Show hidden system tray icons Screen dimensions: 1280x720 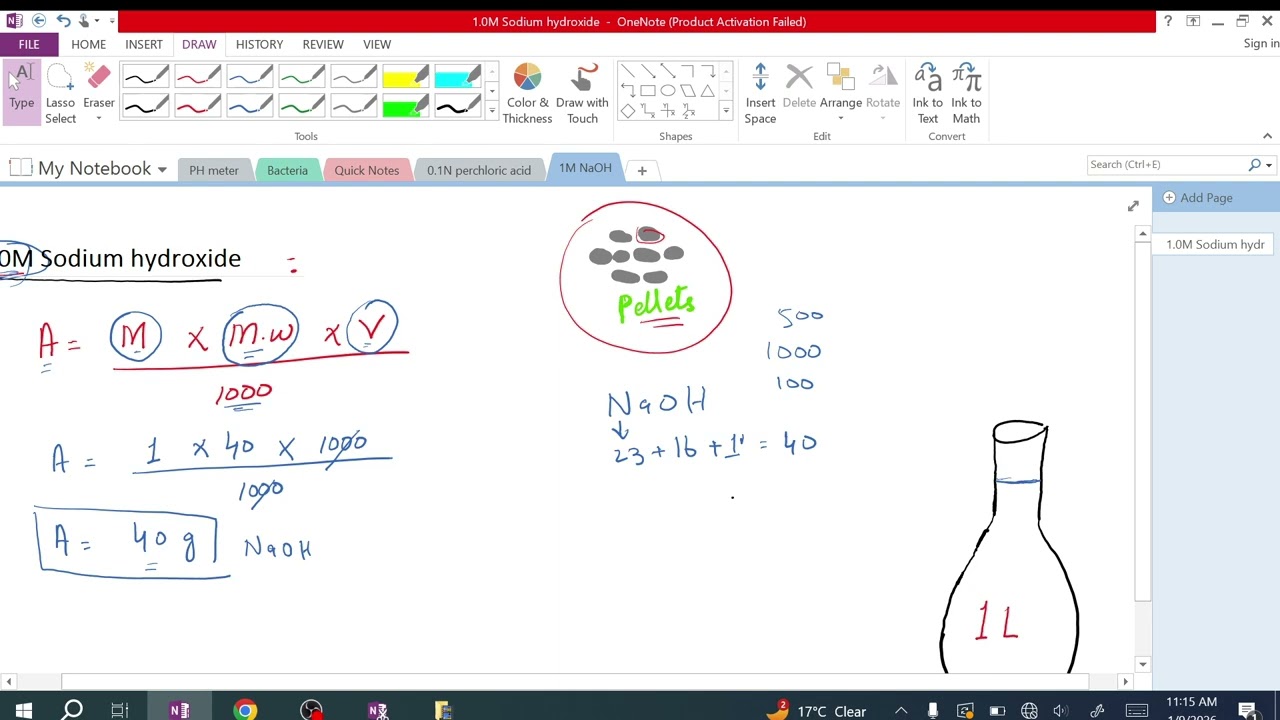(x=901, y=711)
